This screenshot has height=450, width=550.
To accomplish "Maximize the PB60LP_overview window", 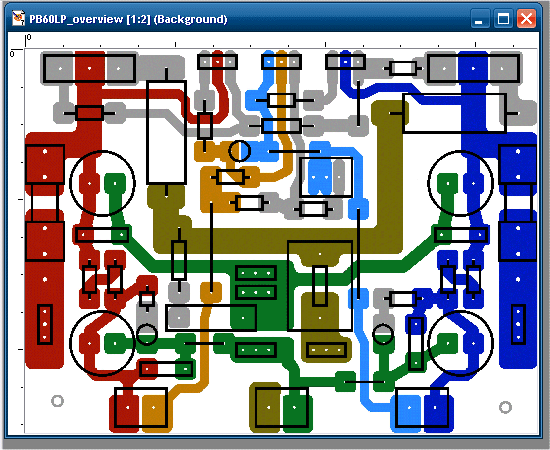I will [503, 18].
